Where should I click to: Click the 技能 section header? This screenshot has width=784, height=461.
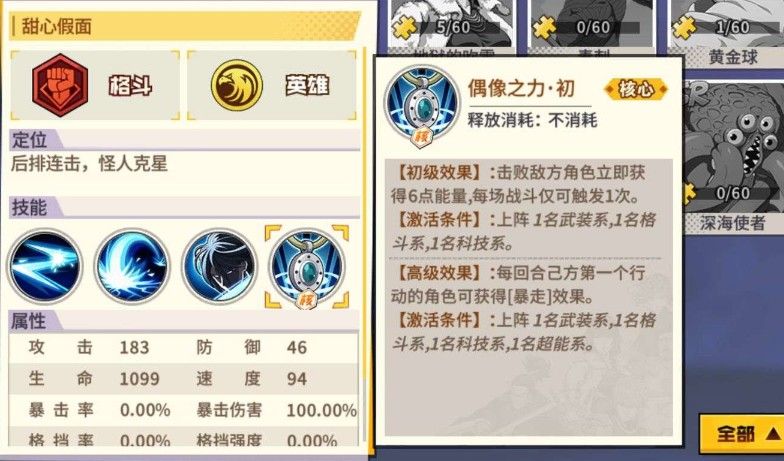(x=184, y=207)
